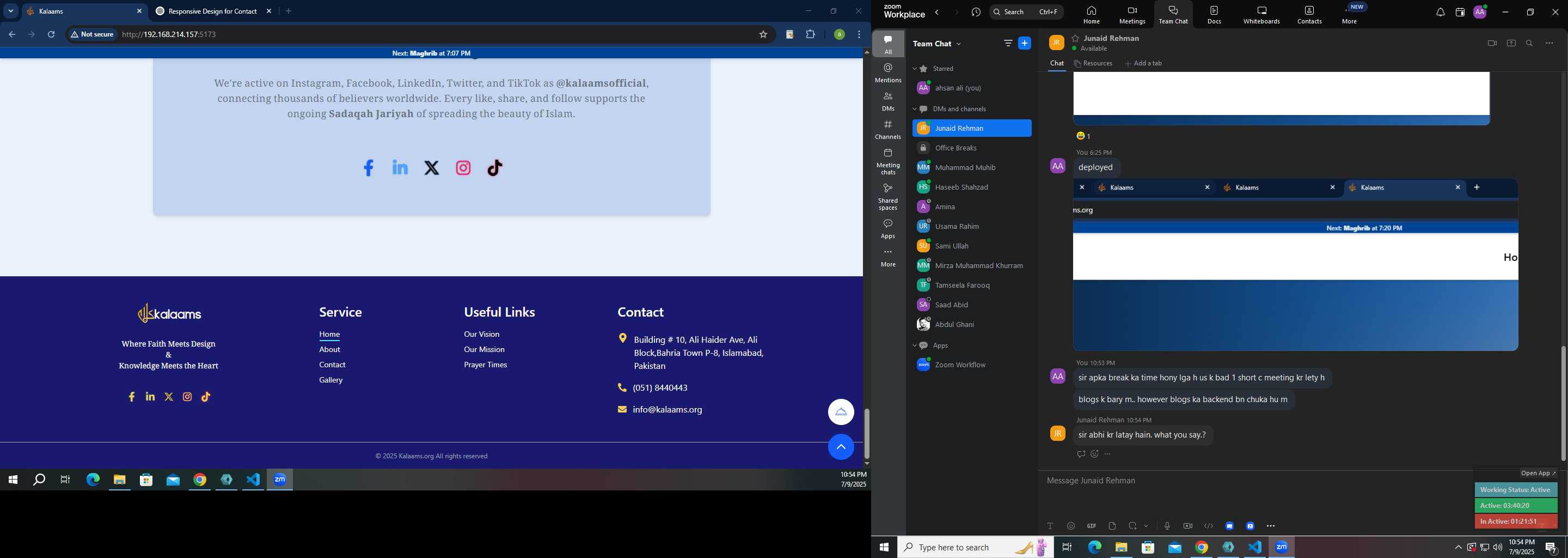The image size is (1568, 558).
Task: Open the Instagram icon in the social card
Action: [x=464, y=168]
